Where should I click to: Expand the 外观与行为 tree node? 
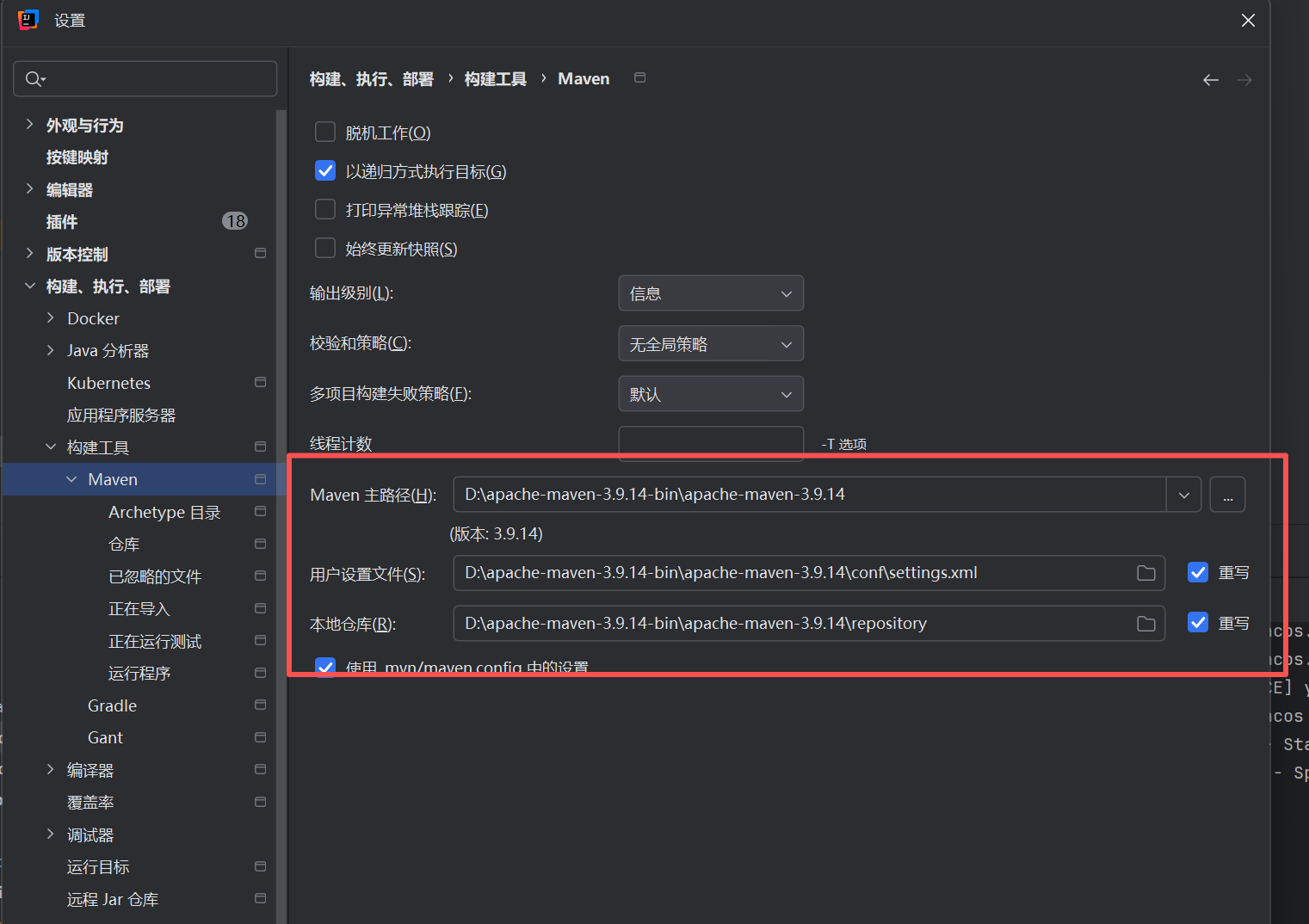click(30, 125)
